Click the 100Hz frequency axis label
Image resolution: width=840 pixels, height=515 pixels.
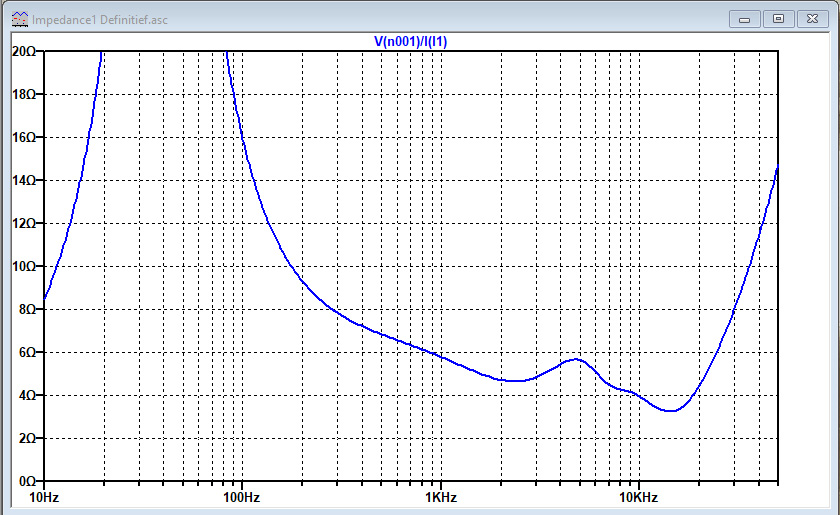[242, 497]
